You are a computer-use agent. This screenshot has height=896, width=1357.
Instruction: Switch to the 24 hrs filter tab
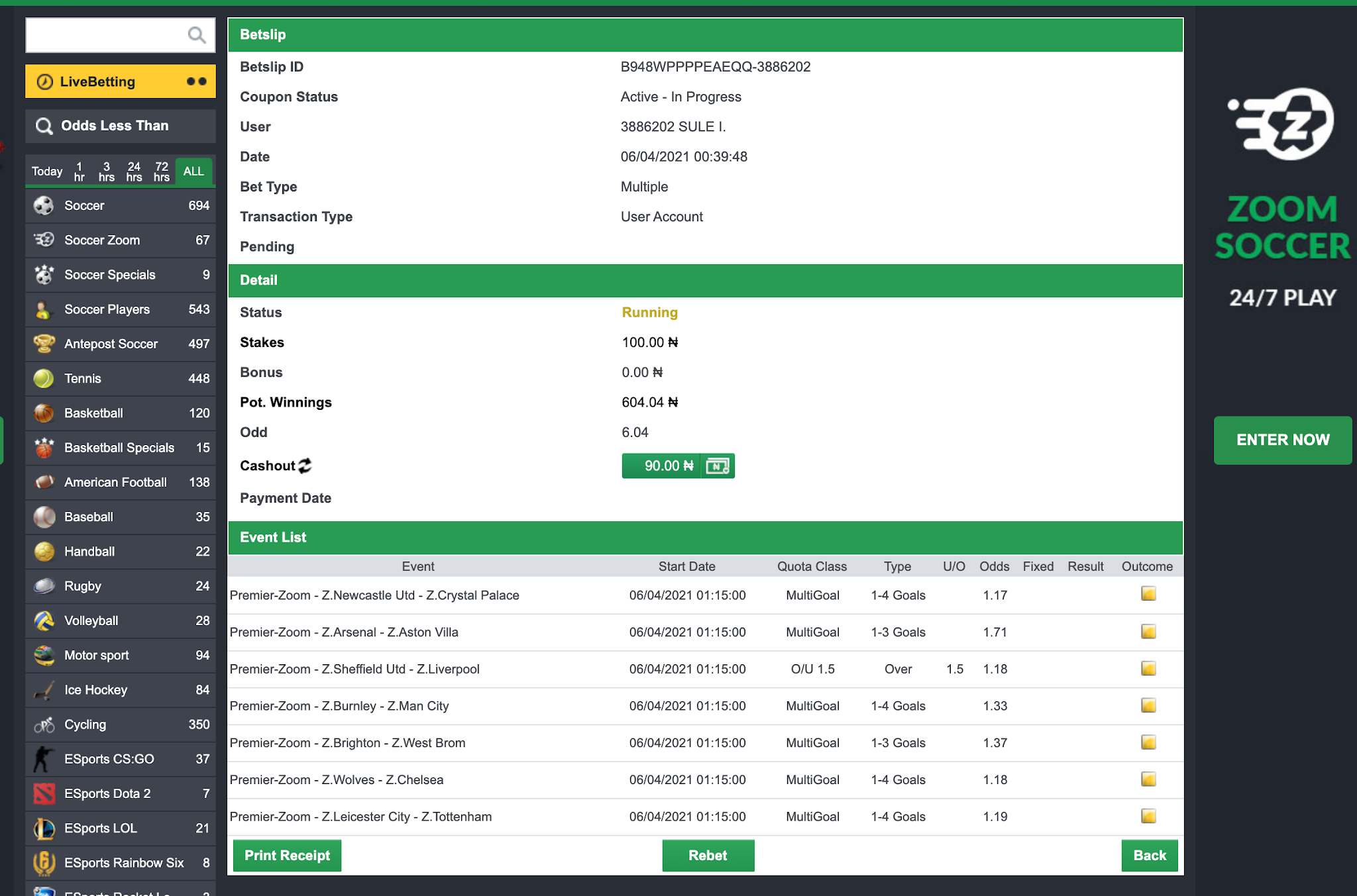(x=134, y=172)
